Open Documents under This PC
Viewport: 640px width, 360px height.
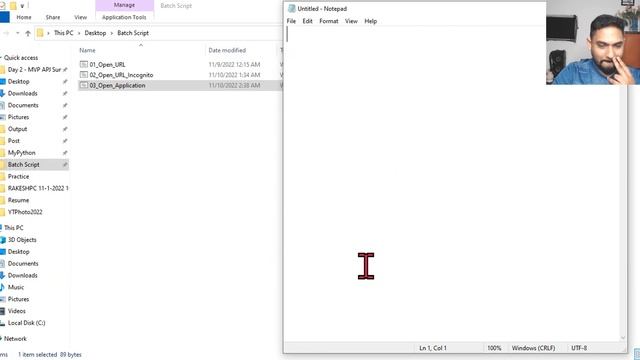pyautogui.click(x=23, y=264)
